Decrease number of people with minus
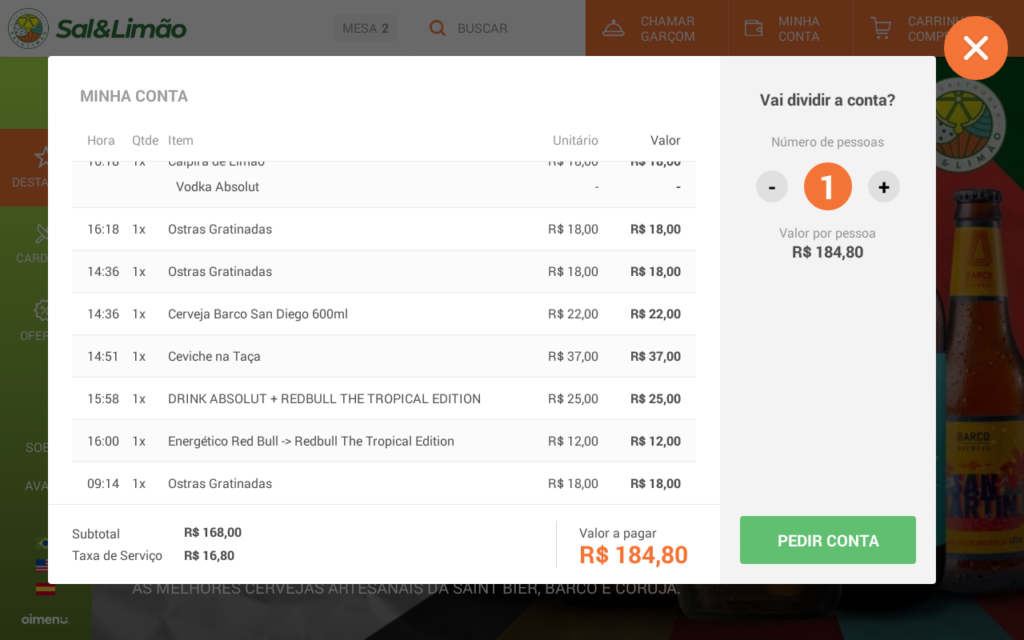1024x640 pixels. click(x=772, y=187)
